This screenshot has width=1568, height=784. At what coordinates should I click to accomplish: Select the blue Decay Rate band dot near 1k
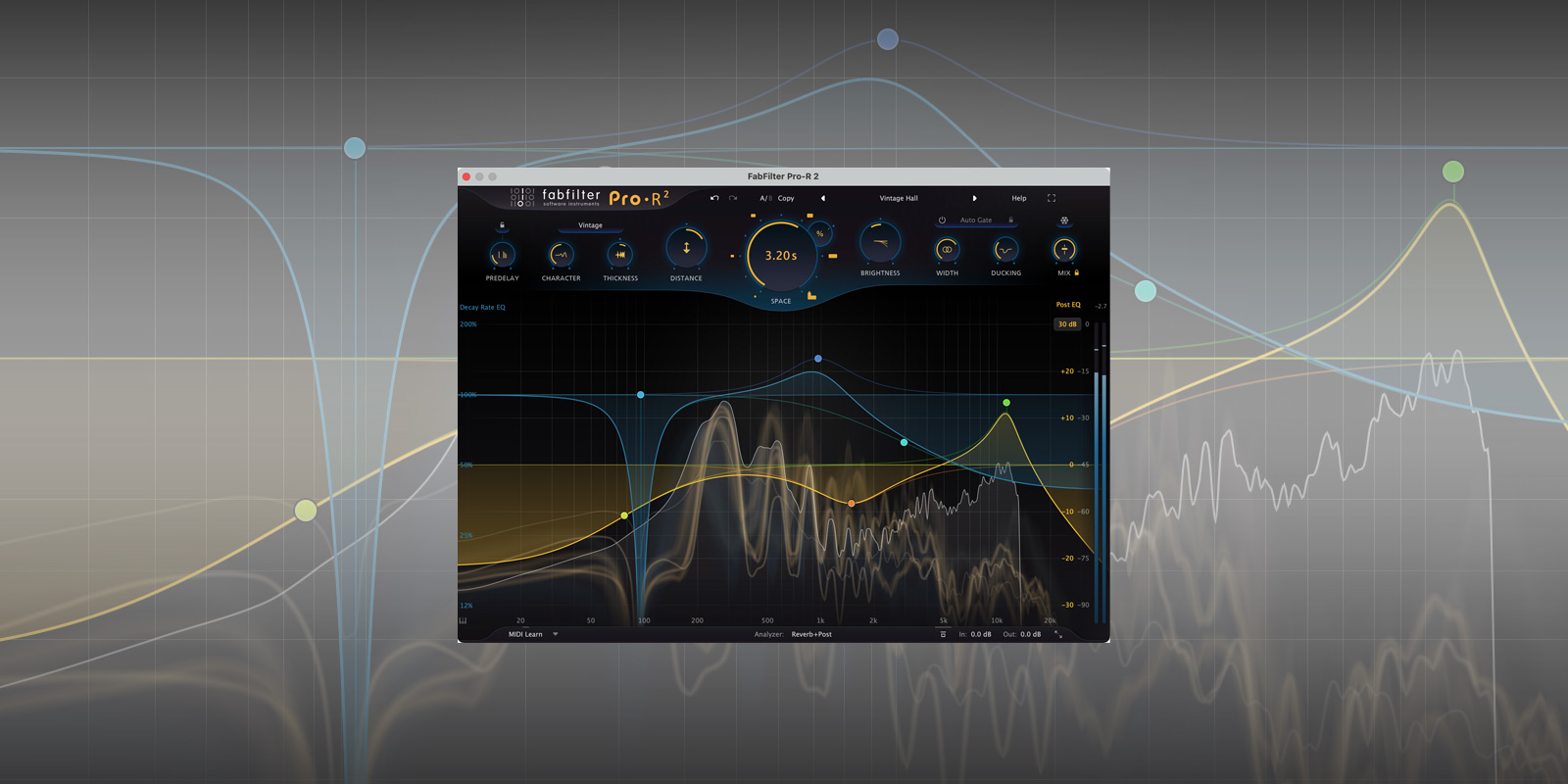[x=818, y=359]
